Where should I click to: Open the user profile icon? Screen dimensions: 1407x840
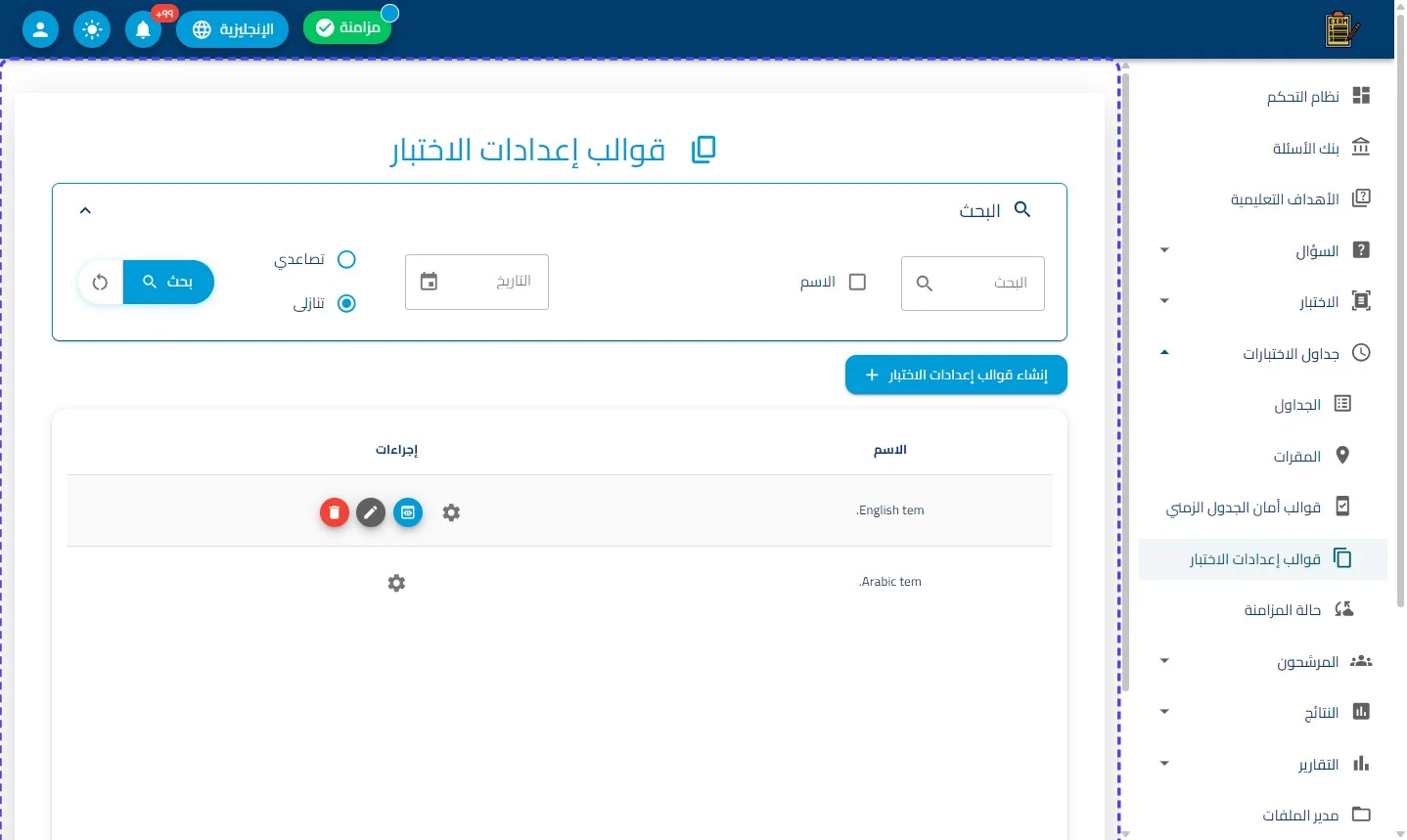[40, 29]
